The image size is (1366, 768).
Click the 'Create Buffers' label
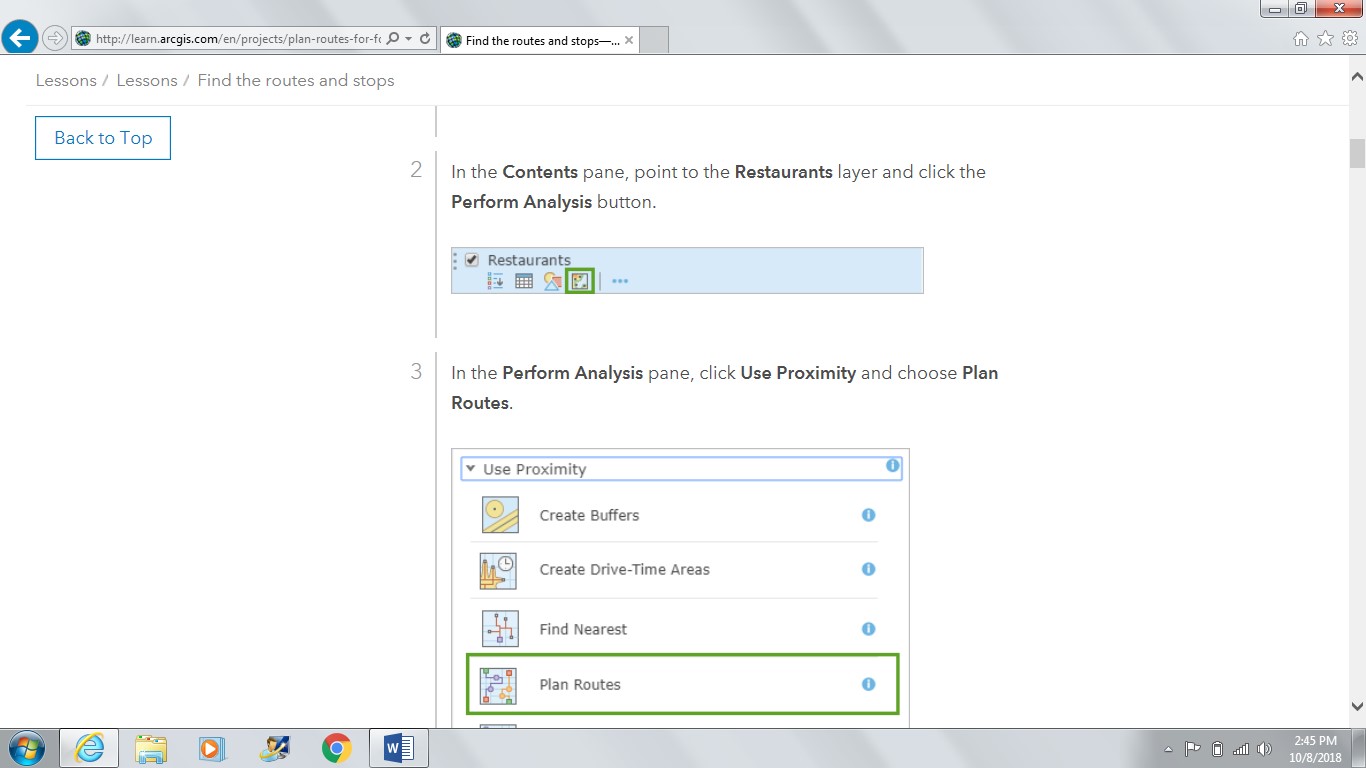point(589,516)
